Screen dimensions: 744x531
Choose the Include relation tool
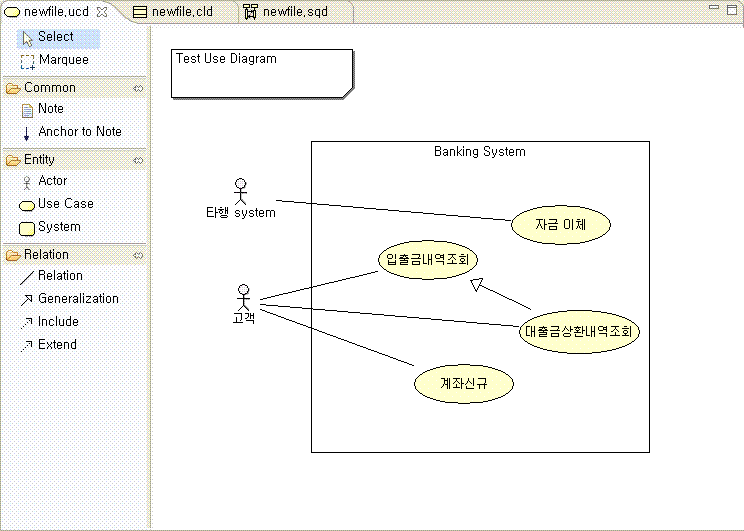tap(57, 322)
